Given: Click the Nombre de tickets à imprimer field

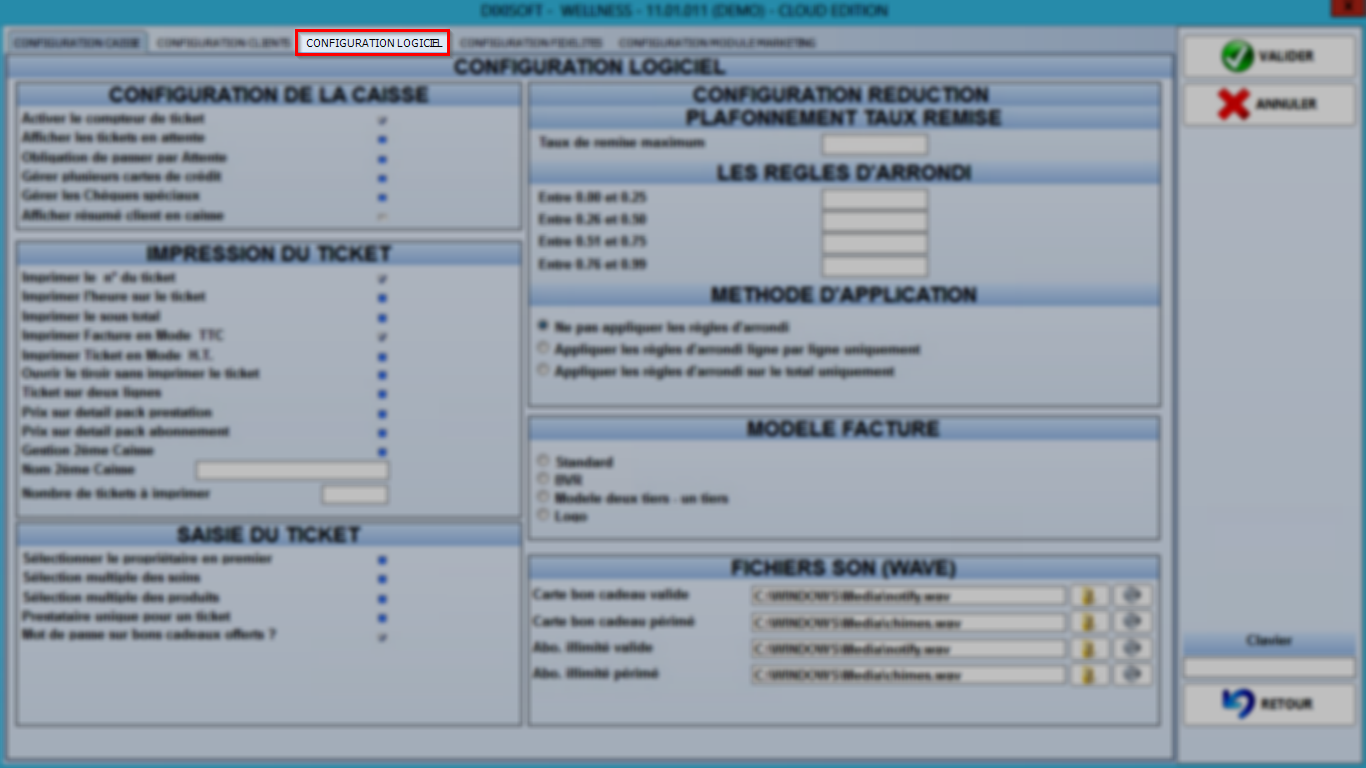Looking at the screenshot, I should coord(355,495).
